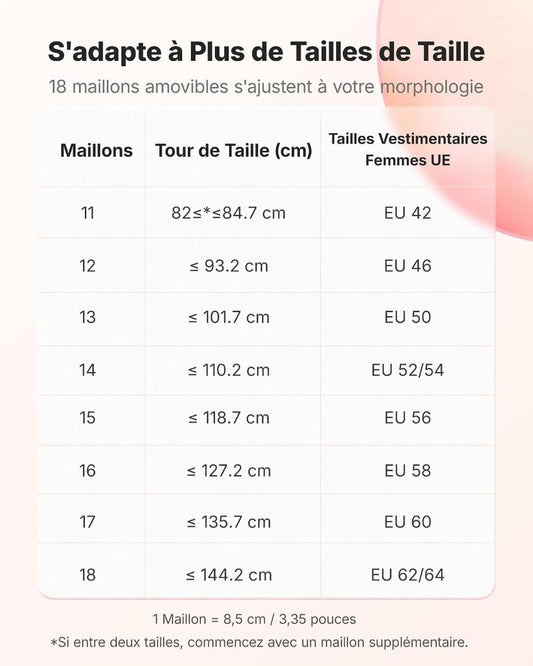Click the main title about Tailles de Taille
This screenshot has height=666, width=533.
(x=266, y=52)
